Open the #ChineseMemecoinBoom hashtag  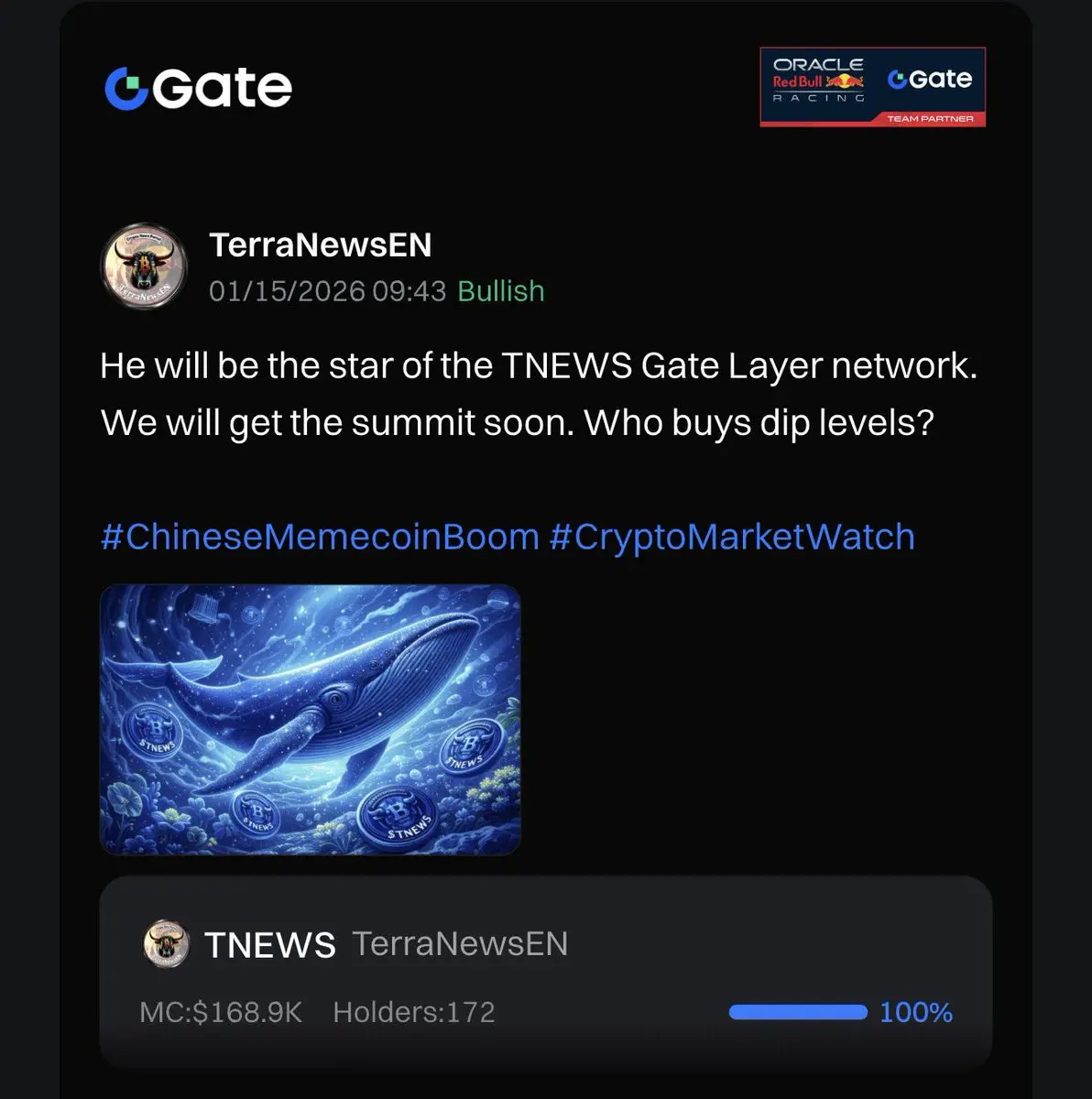coord(320,537)
